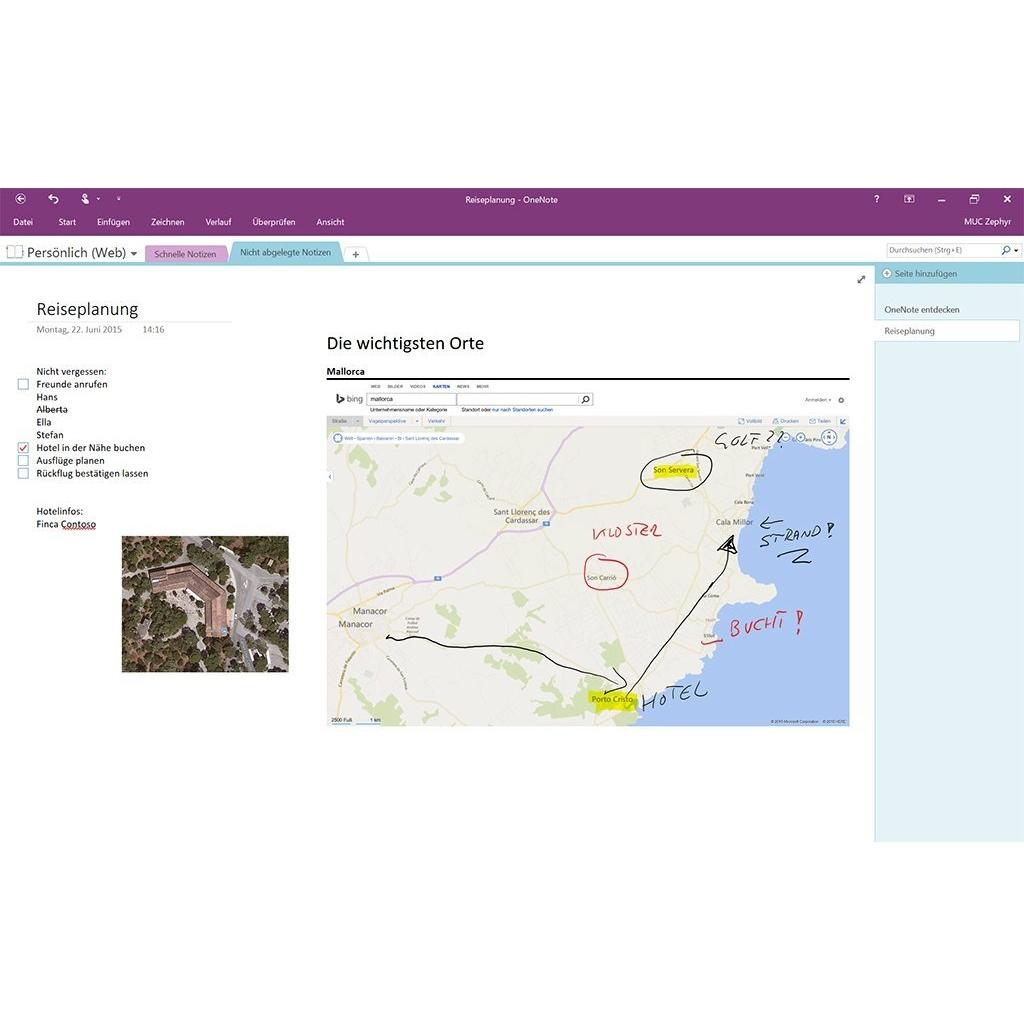1024x1024 pixels.
Task: Click the highlighted Porto Cristo label
Action: (612, 699)
